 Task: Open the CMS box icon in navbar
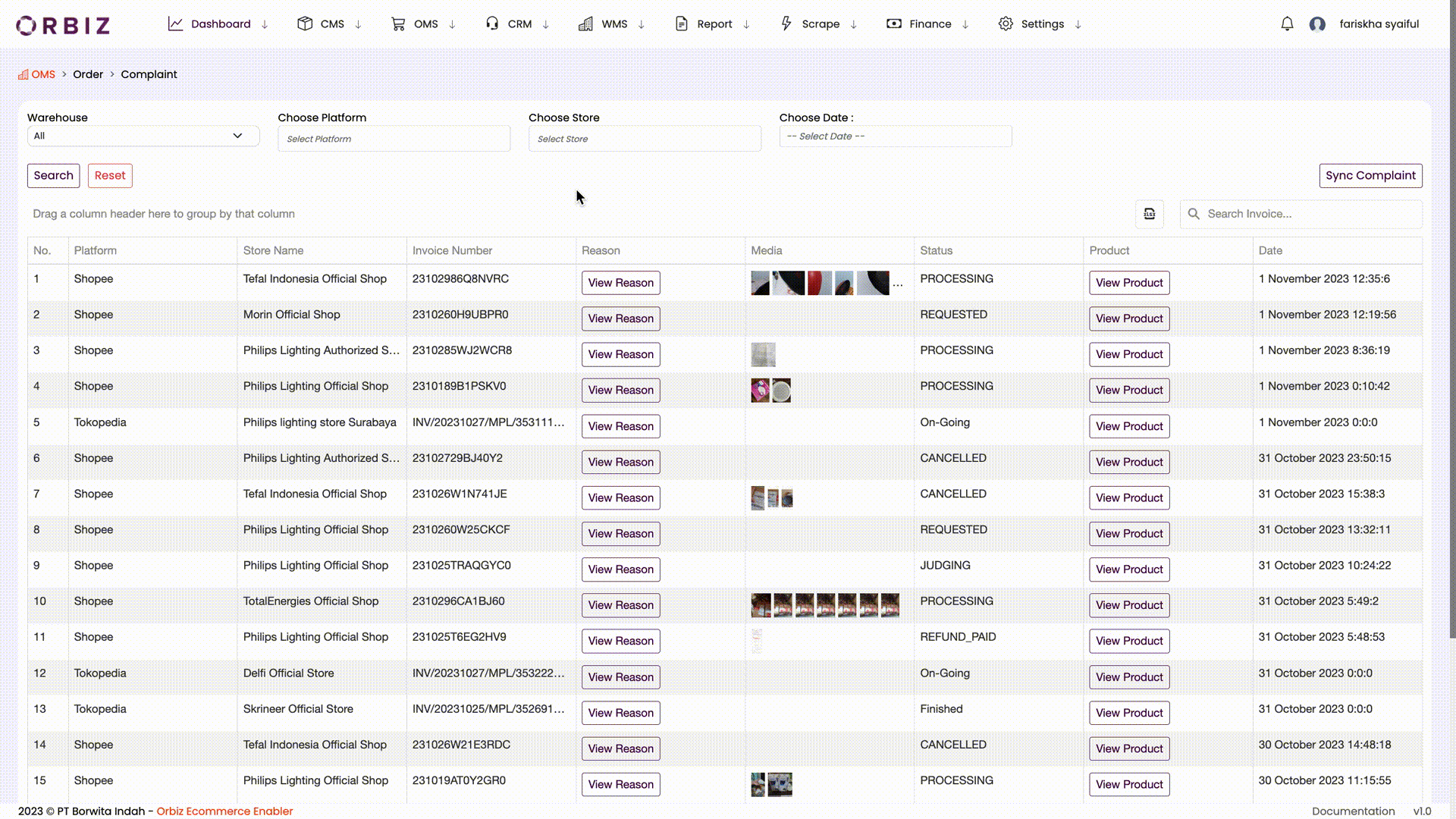point(305,24)
